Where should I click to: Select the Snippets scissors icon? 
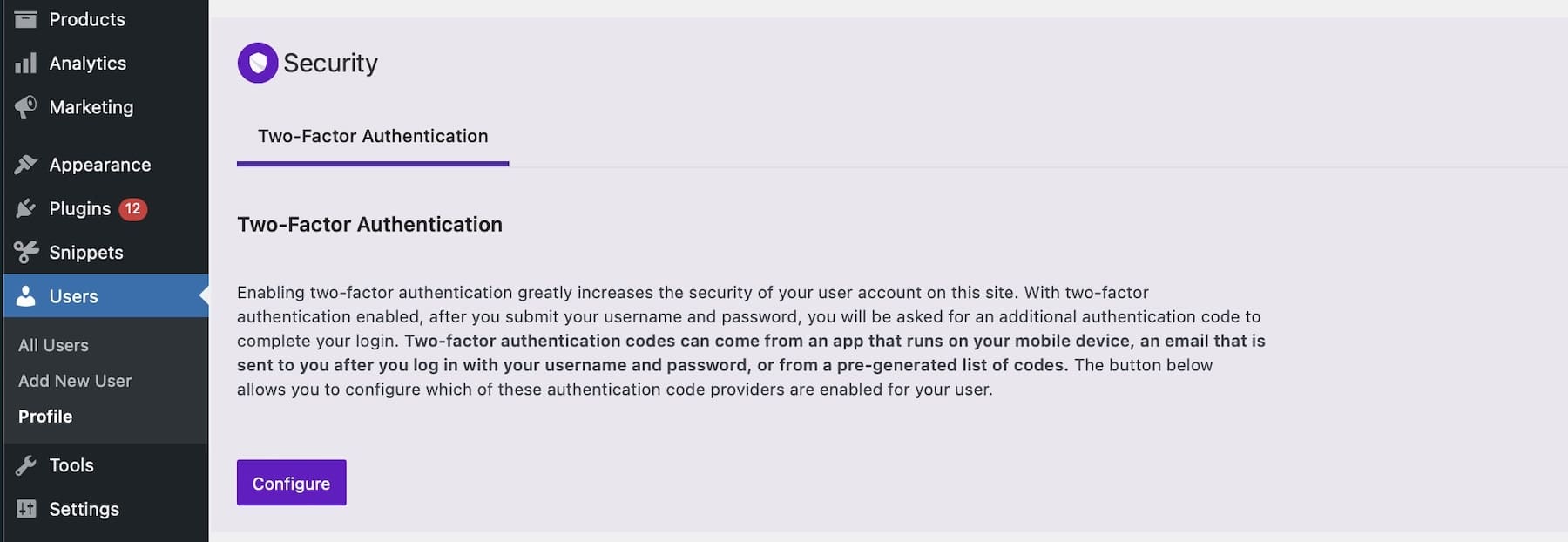pos(26,252)
